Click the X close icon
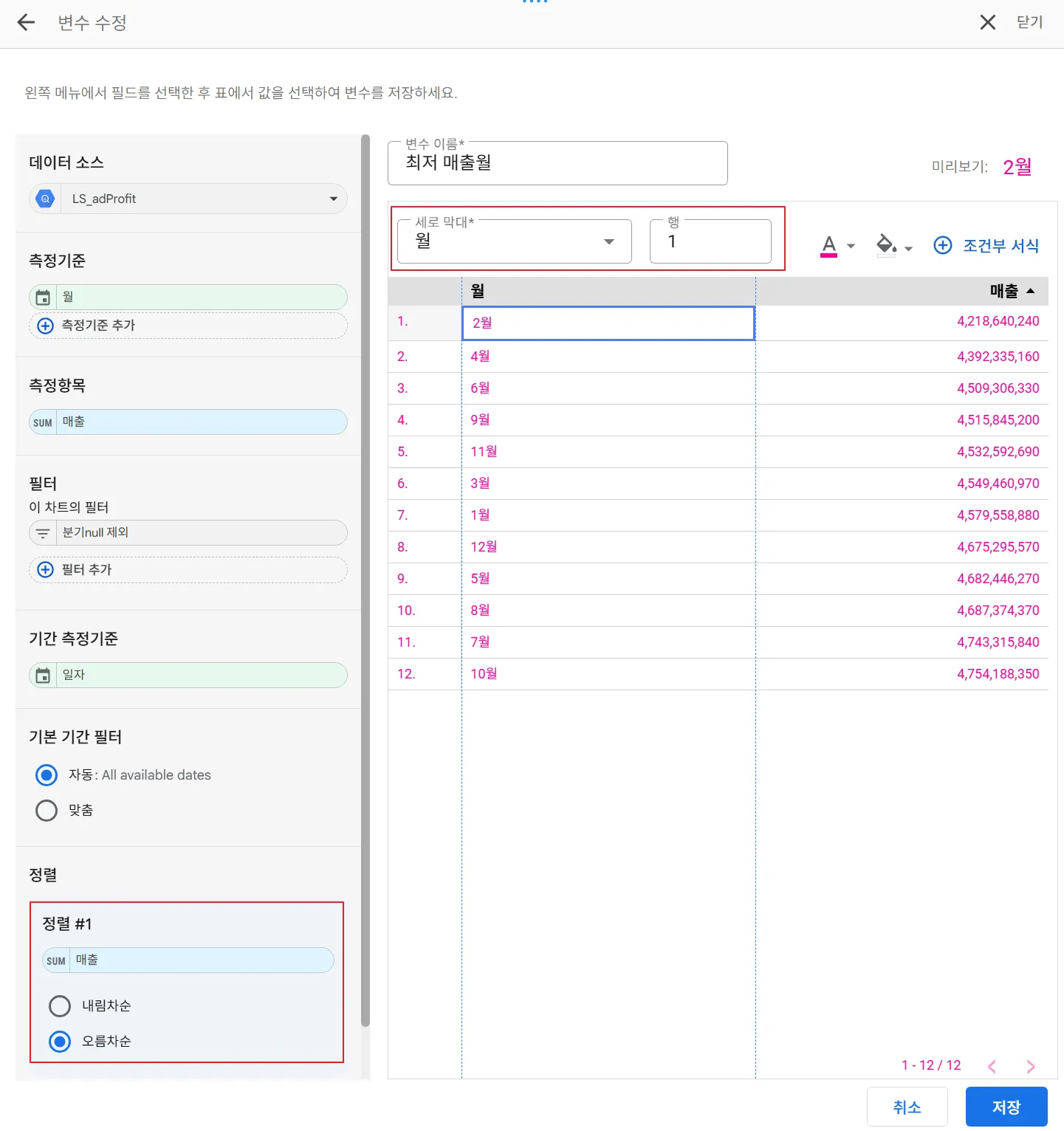1064x1131 pixels. (987, 23)
